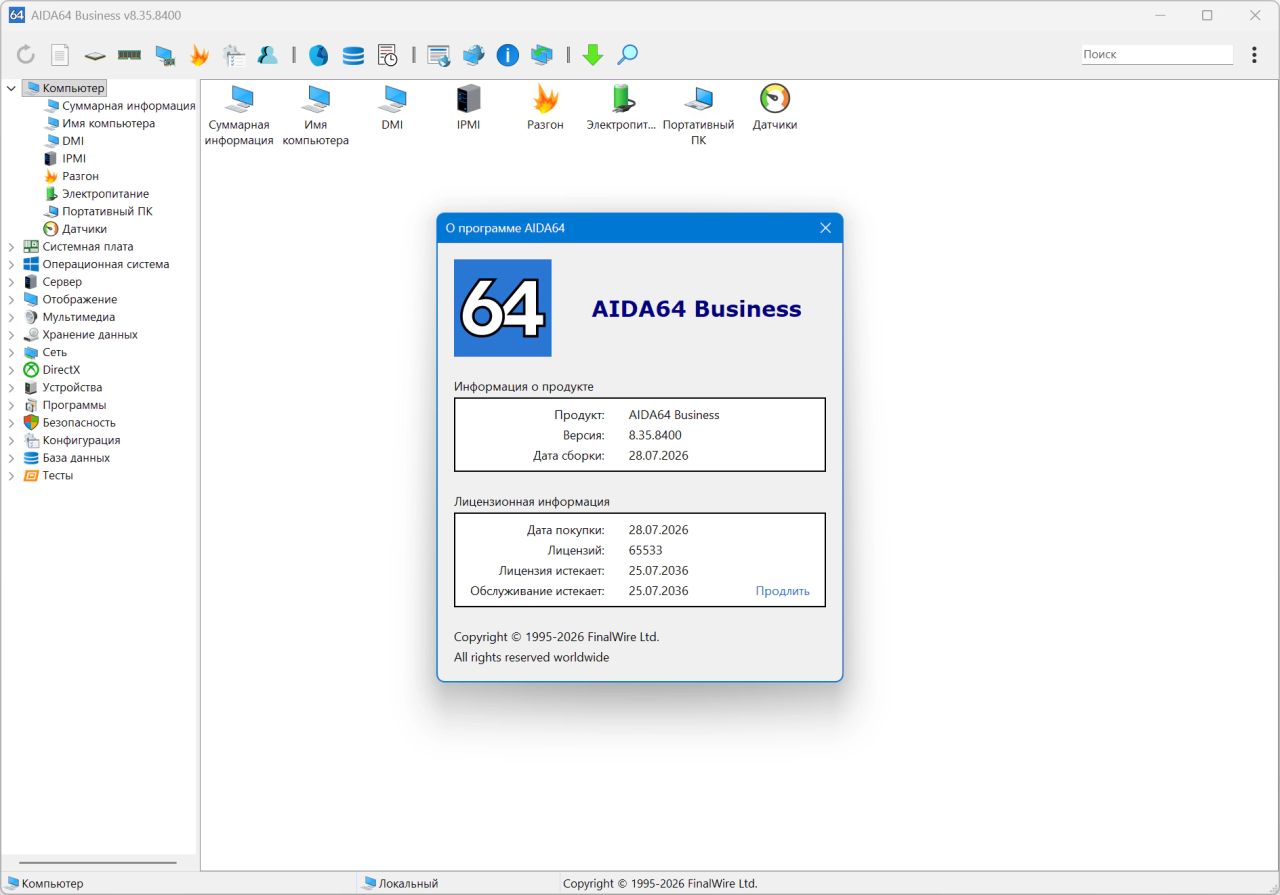Click the green download arrow toolbar icon
This screenshot has width=1280, height=895.
click(x=593, y=55)
